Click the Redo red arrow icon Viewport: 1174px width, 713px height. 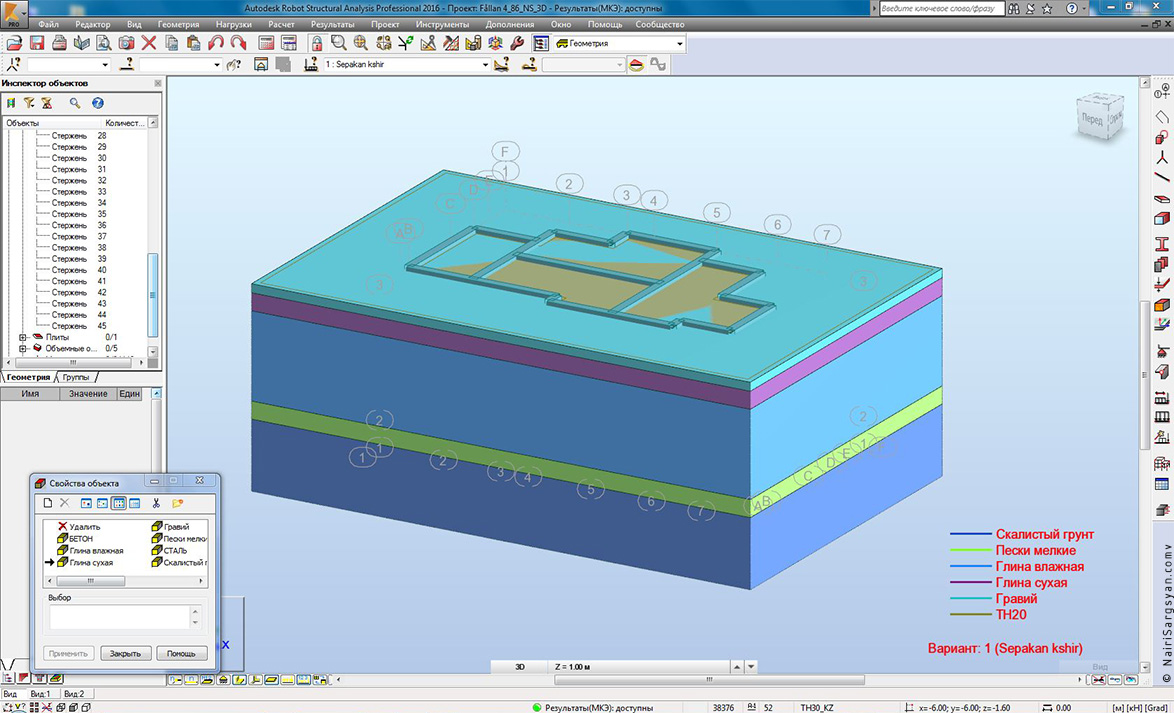coord(239,43)
